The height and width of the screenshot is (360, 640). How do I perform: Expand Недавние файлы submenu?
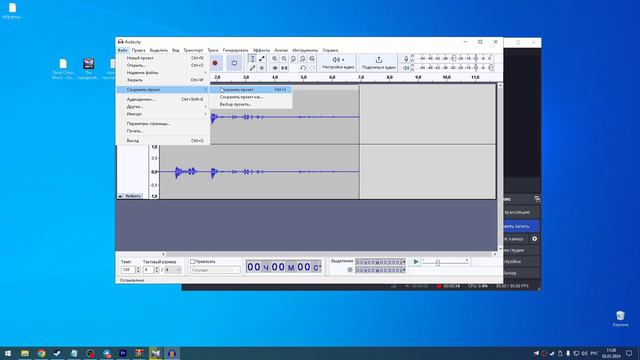point(163,73)
